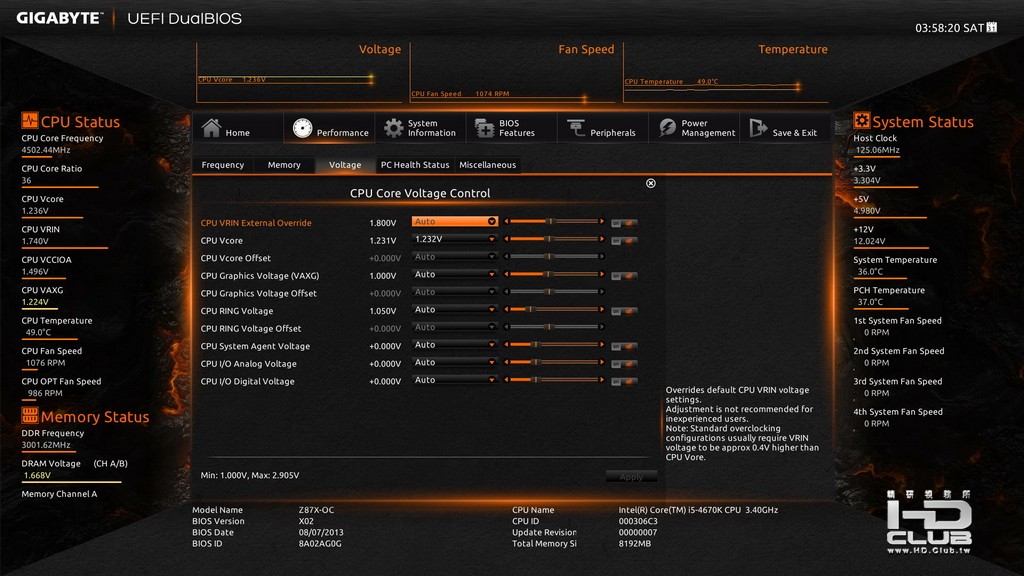Open the CPU RING Voltage dropdown
Viewport: 1024px width, 576px height.
[455, 310]
